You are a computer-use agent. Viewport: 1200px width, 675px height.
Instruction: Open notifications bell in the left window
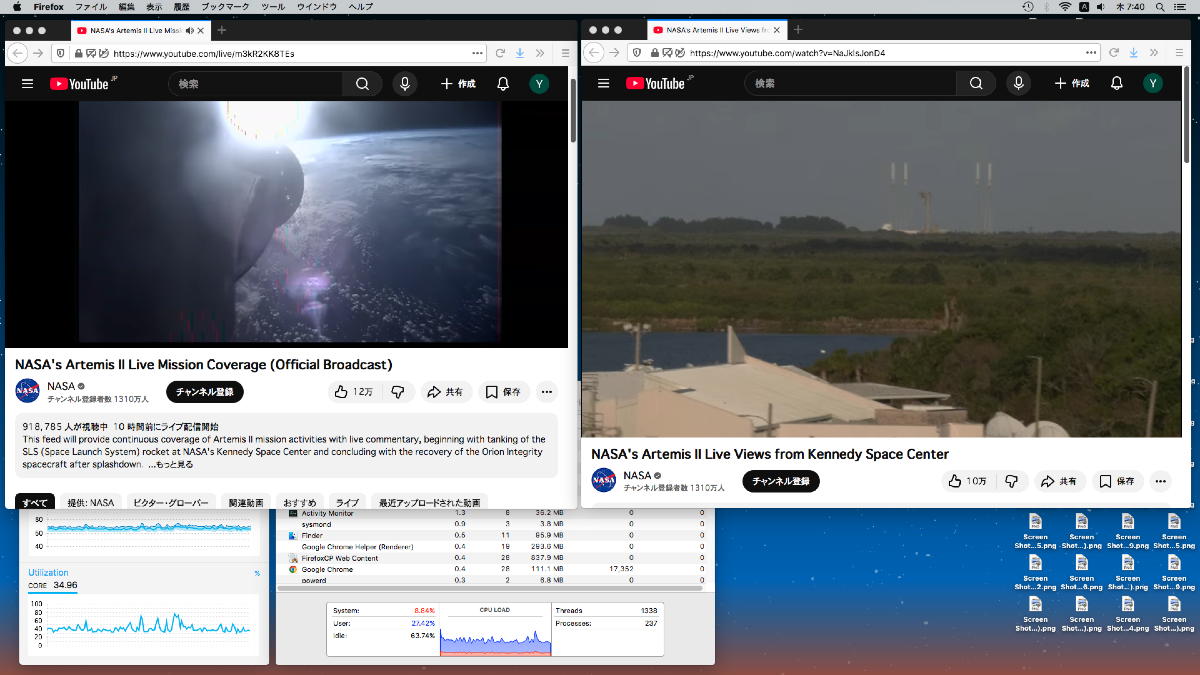[x=503, y=84]
